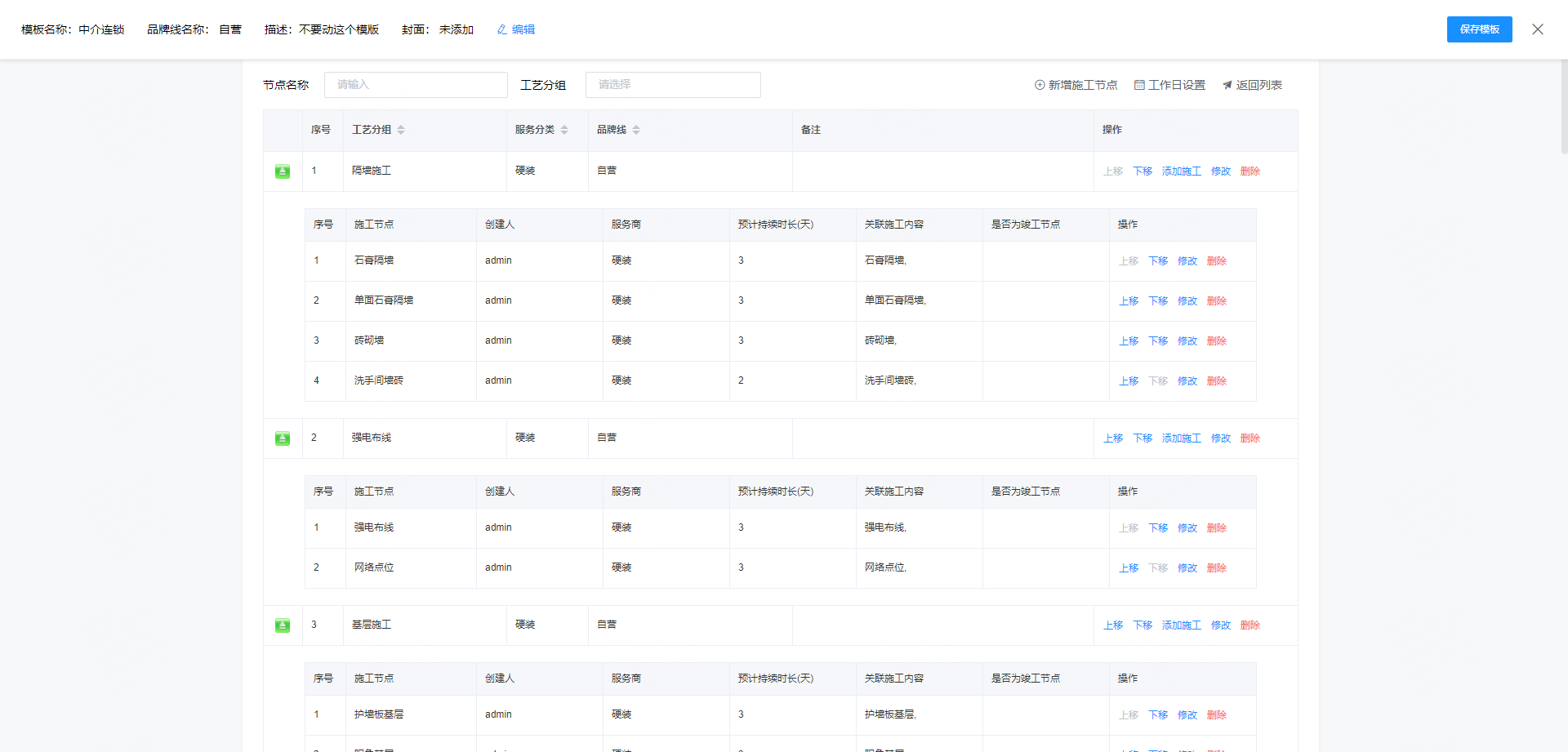Collapse the 隔墙施工 group row
Image resolution: width=1568 pixels, height=752 pixels.
tap(283, 171)
